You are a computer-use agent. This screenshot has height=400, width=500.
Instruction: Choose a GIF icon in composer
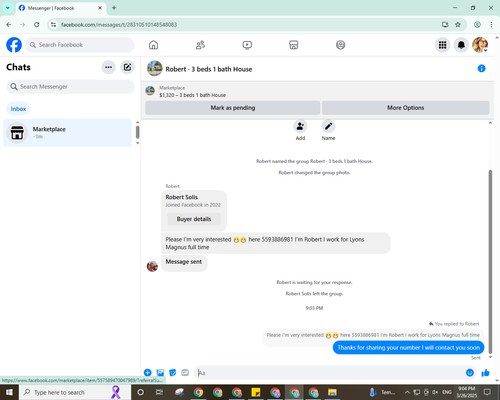(185, 373)
